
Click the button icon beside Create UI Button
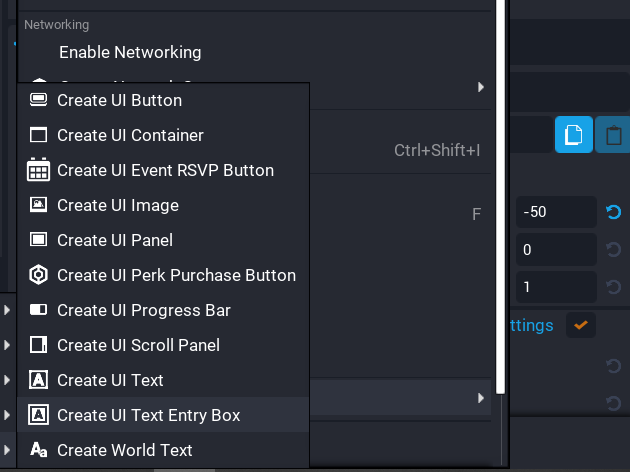[x=39, y=100]
